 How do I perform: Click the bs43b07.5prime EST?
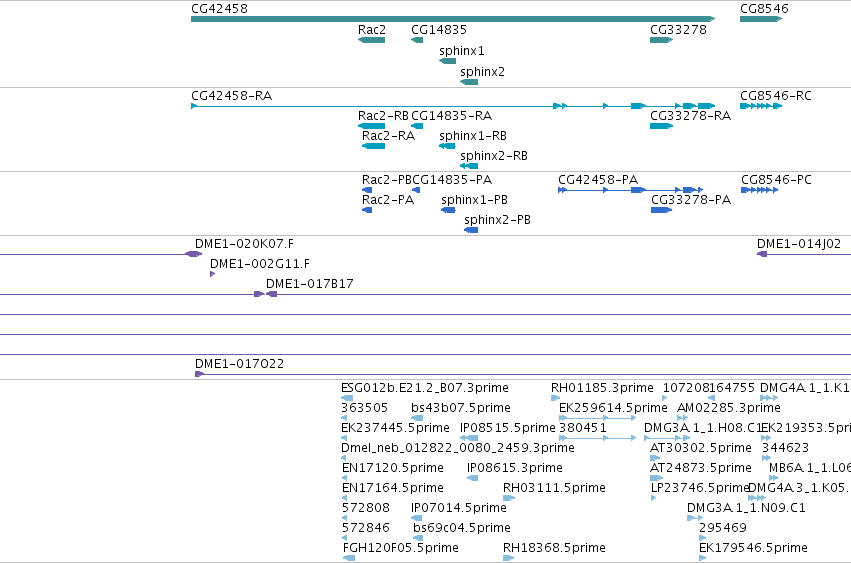[417, 418]
